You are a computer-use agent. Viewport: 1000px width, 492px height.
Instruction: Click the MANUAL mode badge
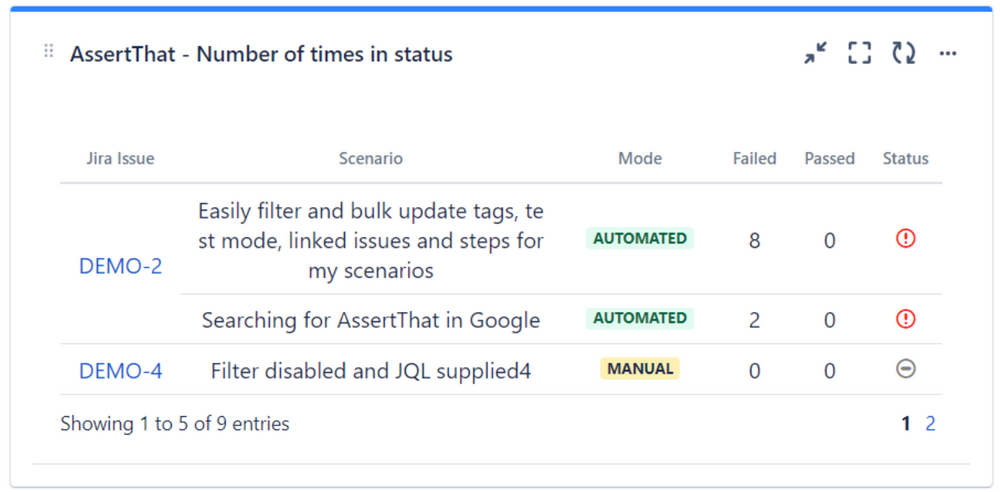[x=640, y=368]
